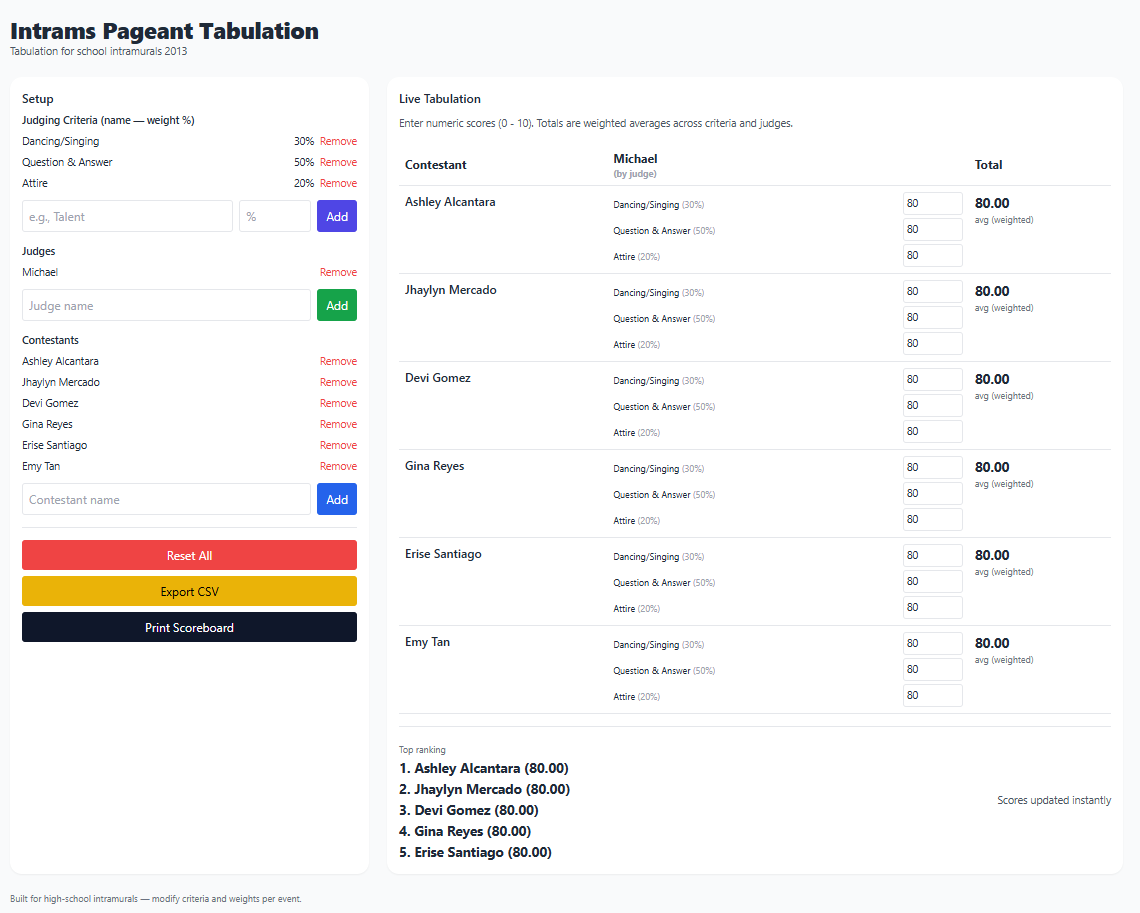Viewport: 1140px width, 913px height.
Task: Click the Judge name input field
Action: tap(166, 305)
